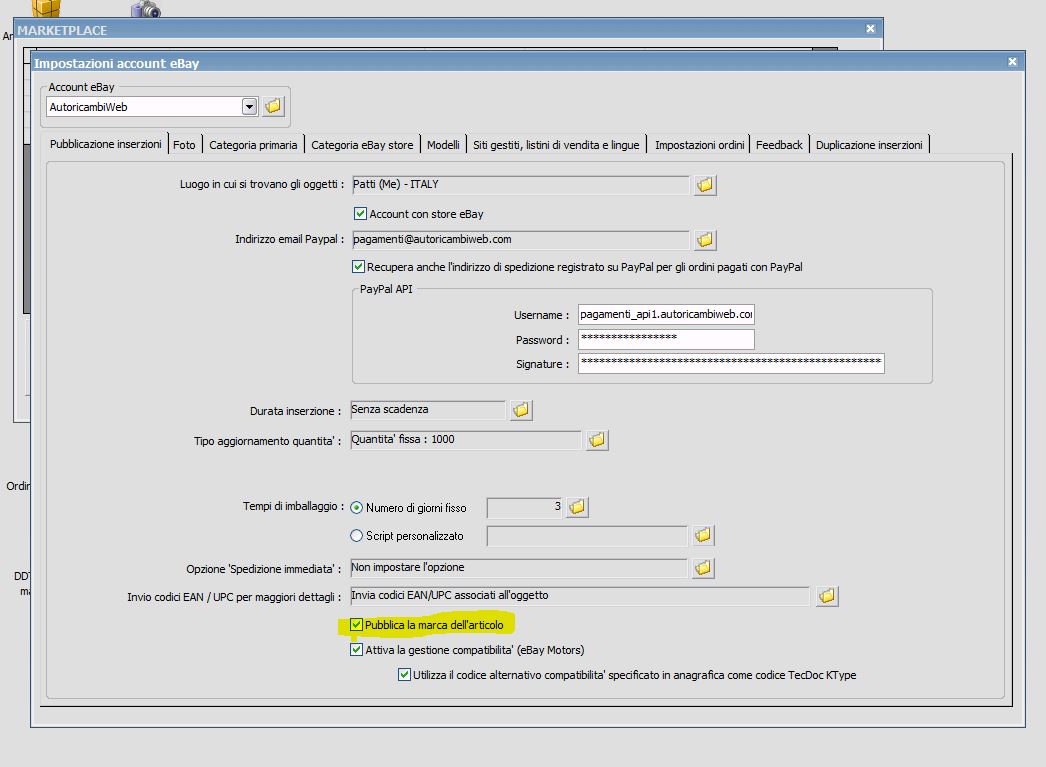Click the Non impostare l'opzione field
This screenshot has height=767, width=1046.
click(x=518, y=568)
